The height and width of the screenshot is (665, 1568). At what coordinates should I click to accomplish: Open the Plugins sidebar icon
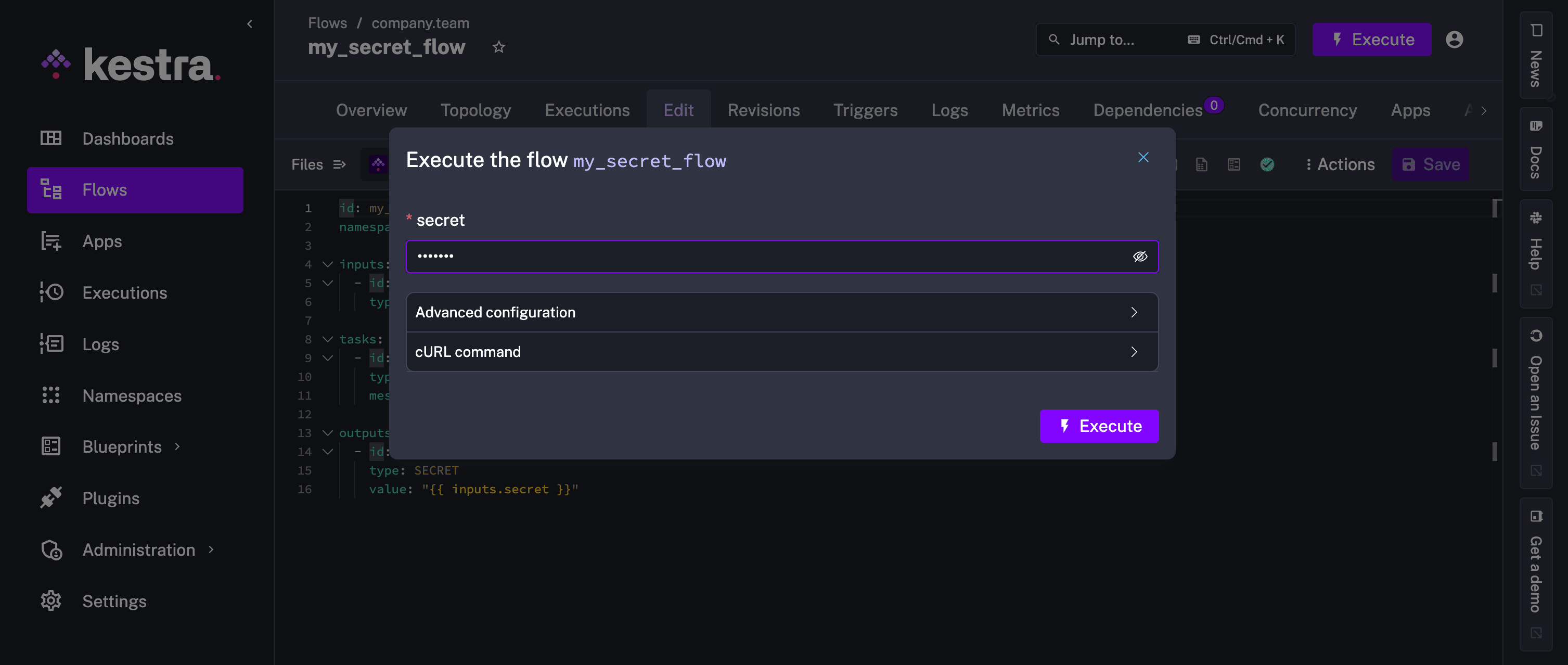coord(51,498)
